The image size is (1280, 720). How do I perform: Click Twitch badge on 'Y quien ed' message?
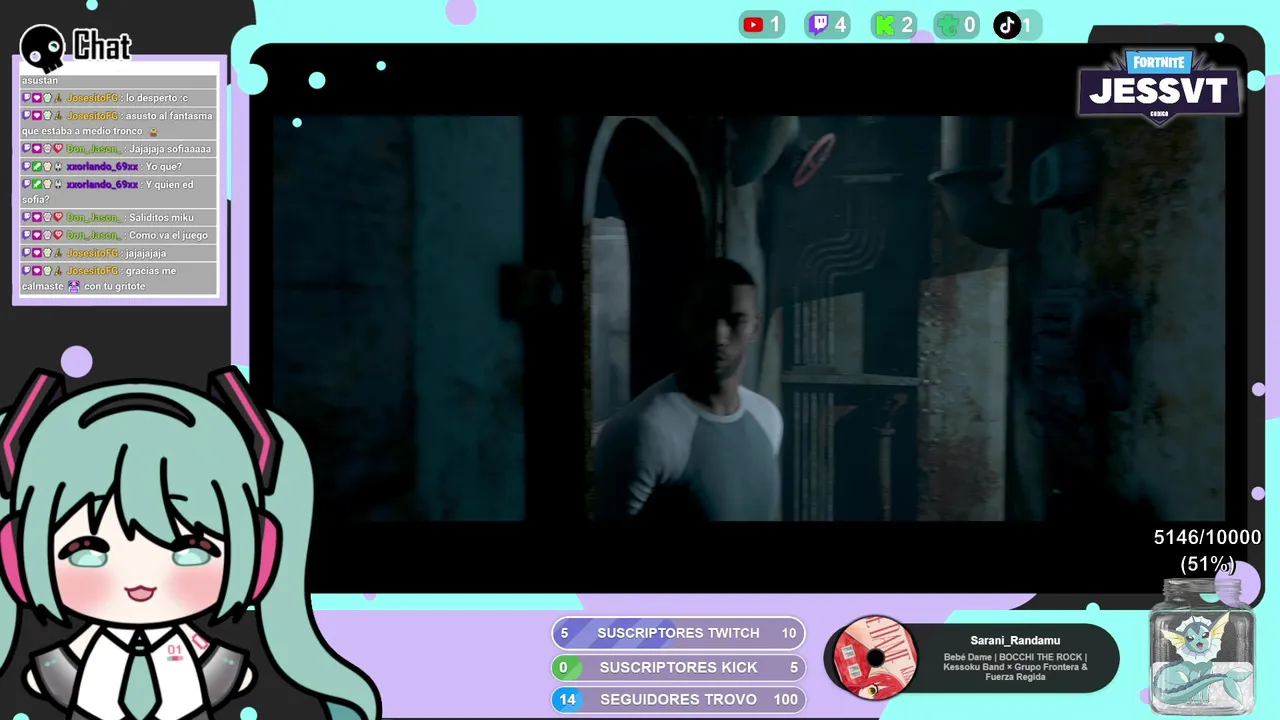point(27,185)
